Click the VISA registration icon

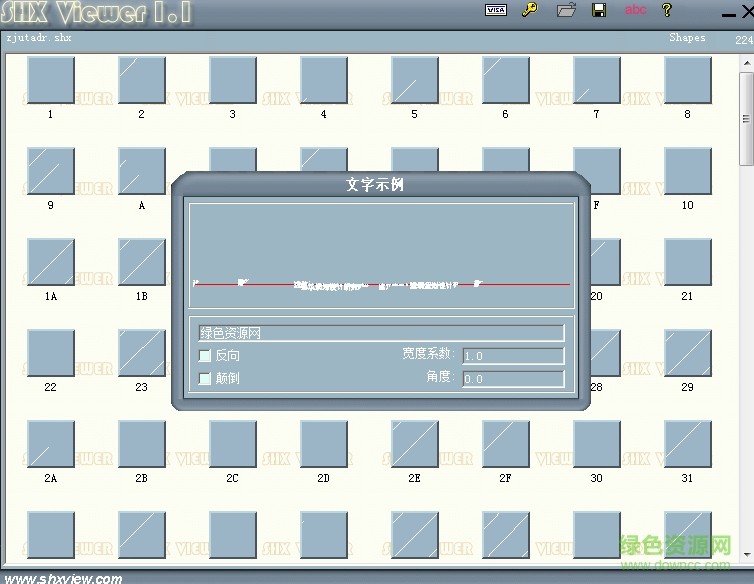coord(495,10)
